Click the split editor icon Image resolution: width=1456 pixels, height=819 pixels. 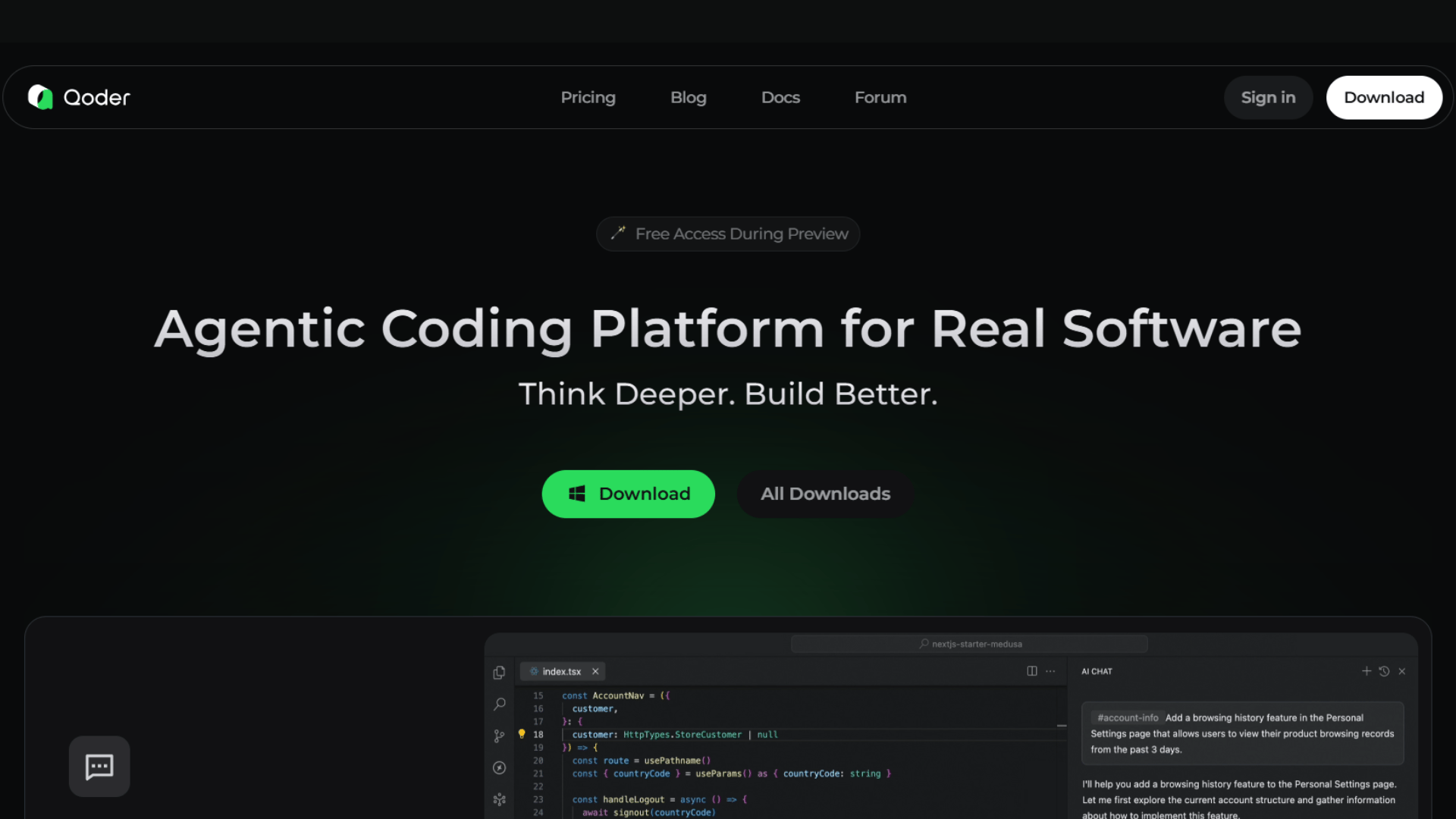[x=1032, y=671]
